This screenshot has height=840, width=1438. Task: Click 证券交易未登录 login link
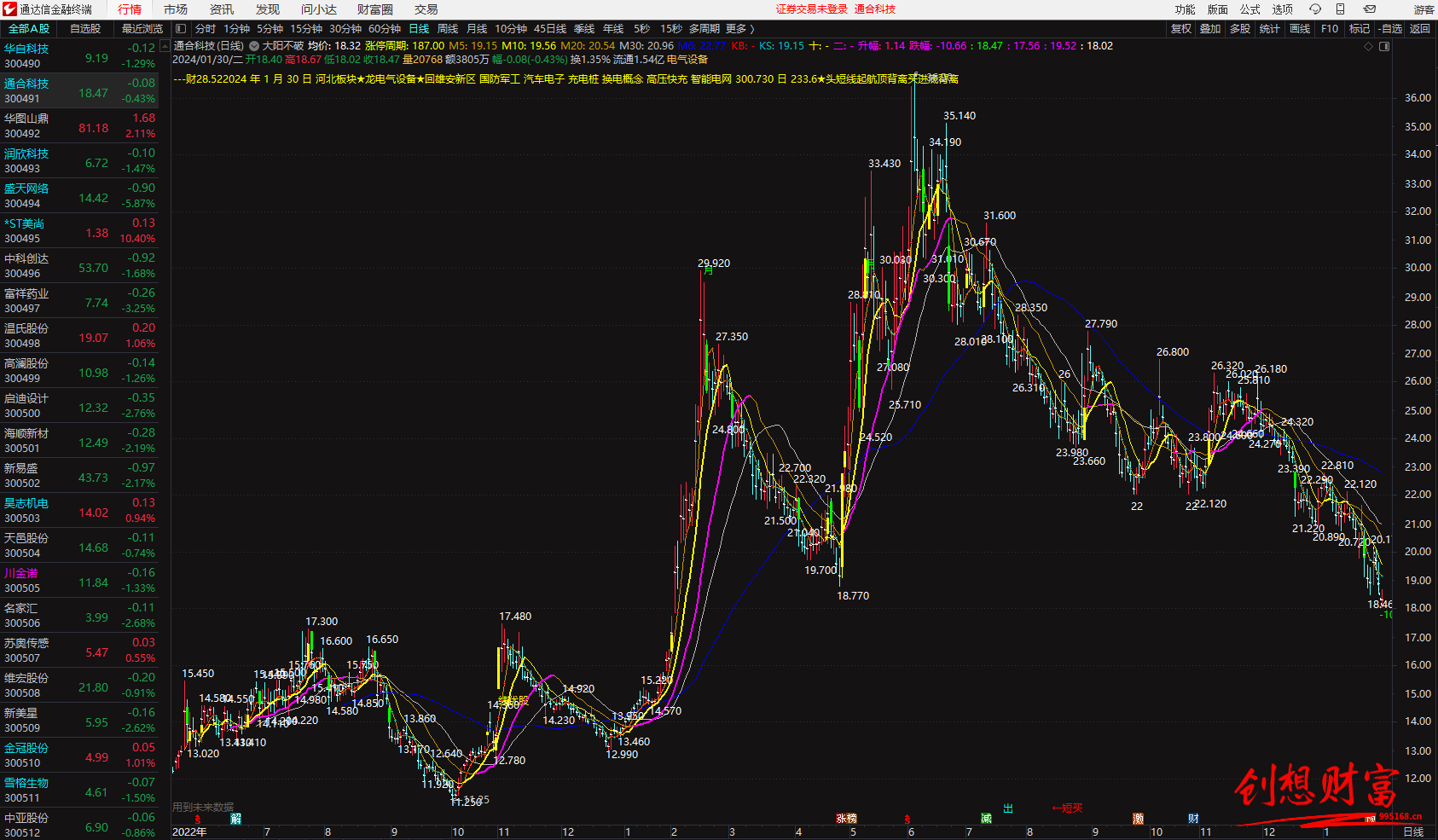(x=812, y=9)
